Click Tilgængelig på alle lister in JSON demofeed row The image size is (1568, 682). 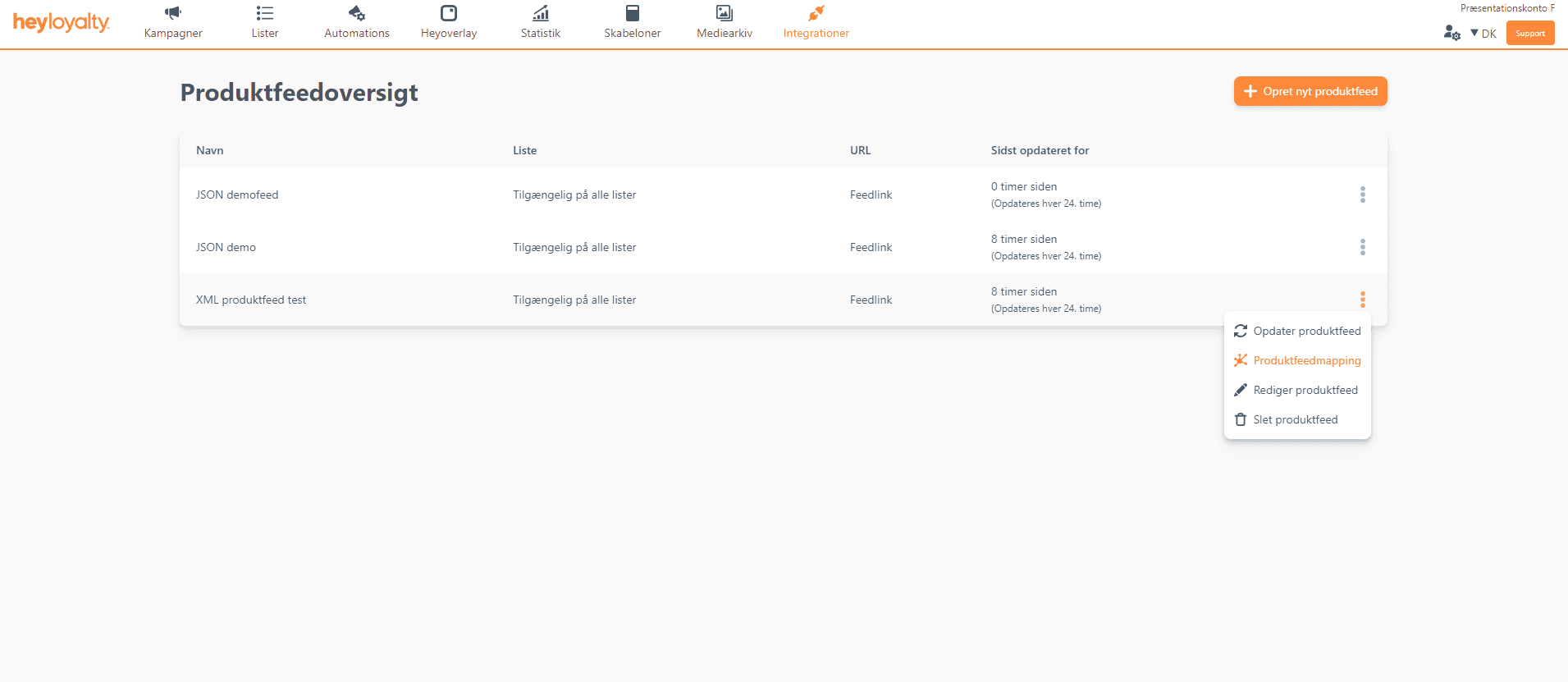[574, 195]
